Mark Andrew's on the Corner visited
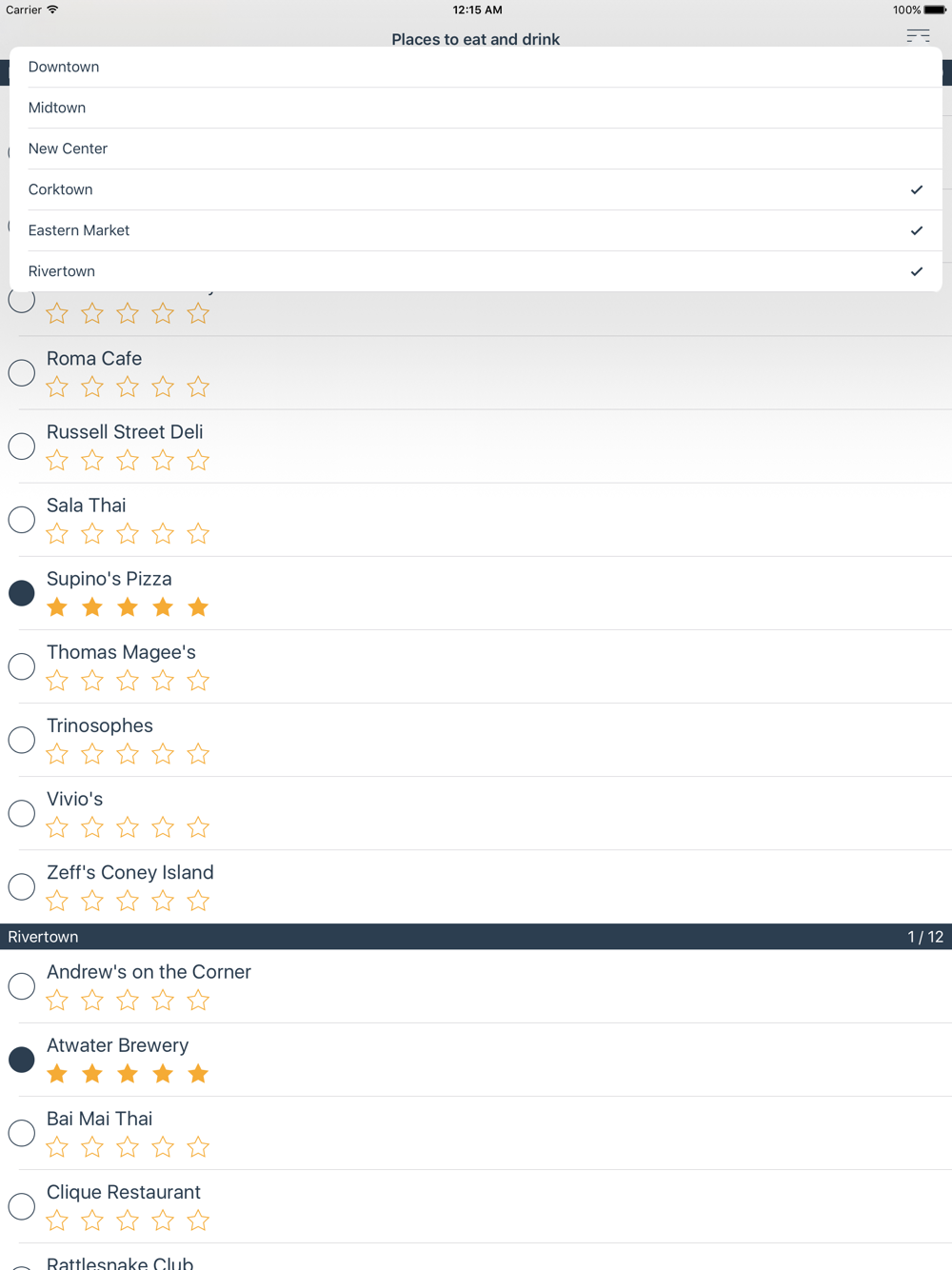Viewport: 952px width, 1270px height. point(22,986)
